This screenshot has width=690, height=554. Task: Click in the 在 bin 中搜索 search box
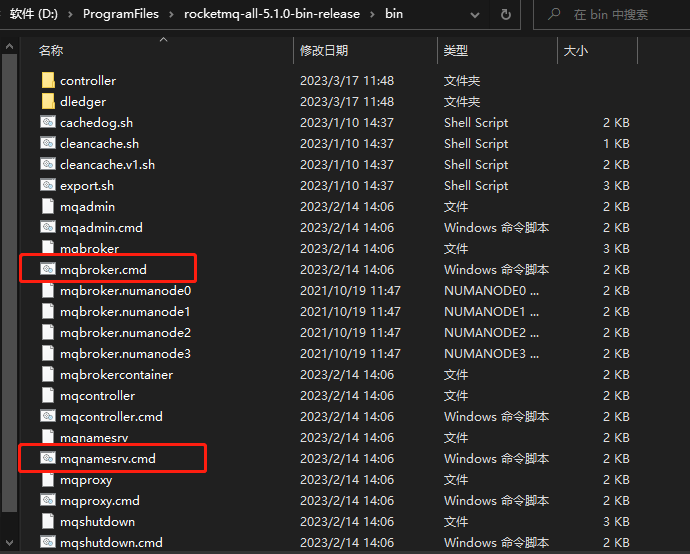coord(611,15)
